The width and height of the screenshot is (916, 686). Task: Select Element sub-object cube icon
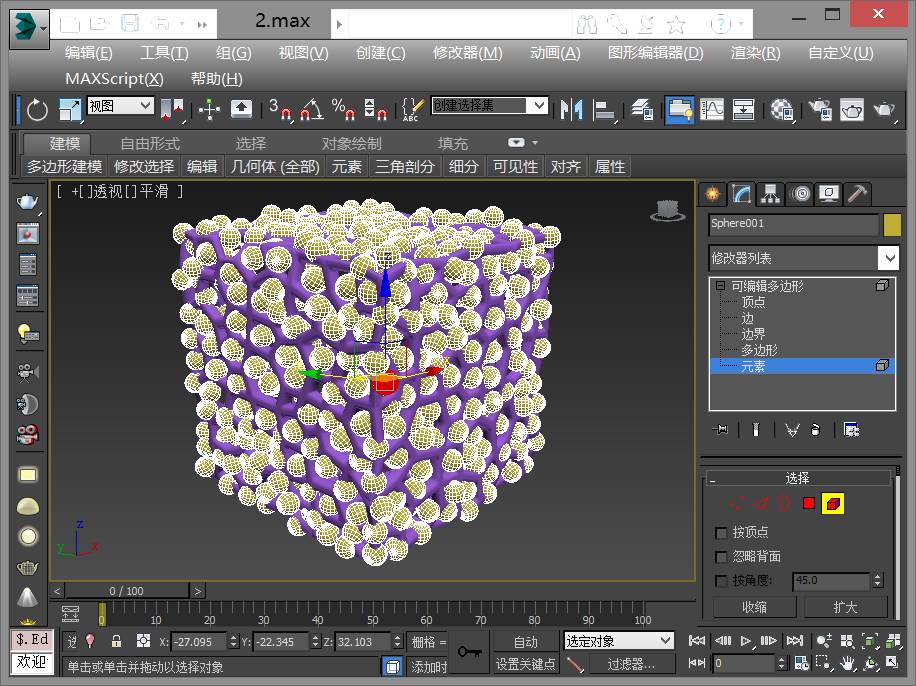pos(832,503)
